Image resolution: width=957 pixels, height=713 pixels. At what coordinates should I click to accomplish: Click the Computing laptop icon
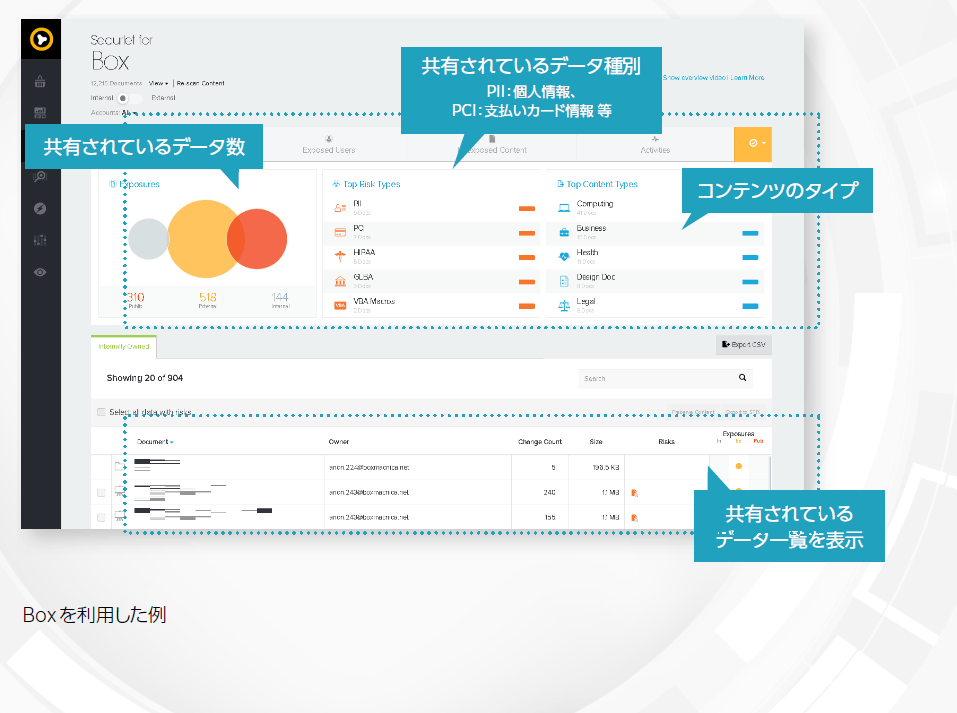564,208
